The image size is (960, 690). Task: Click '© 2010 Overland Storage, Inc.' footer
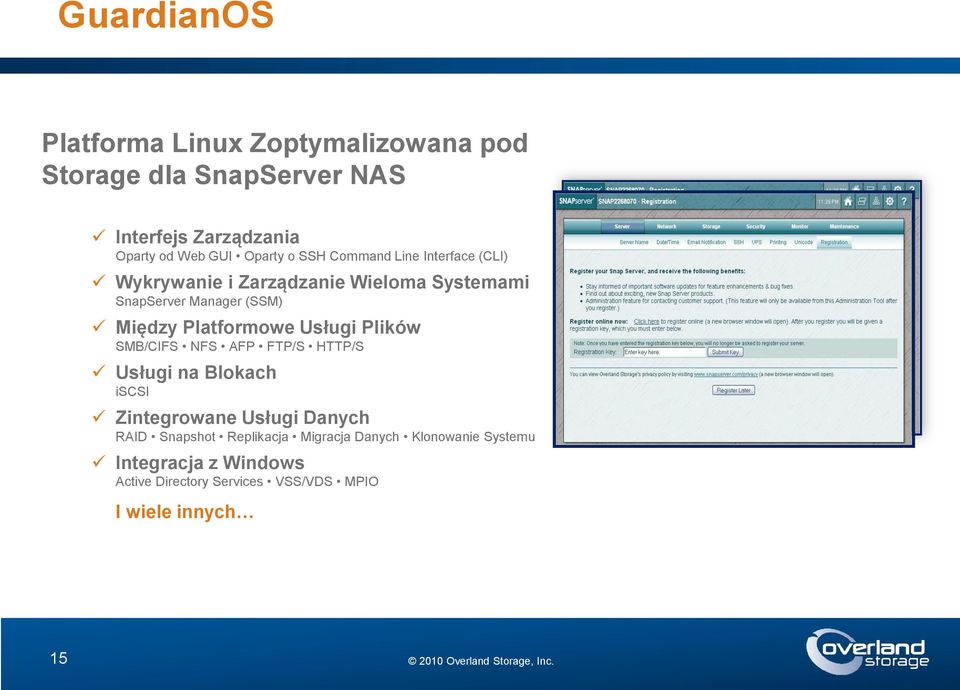(x=481, y=661)
